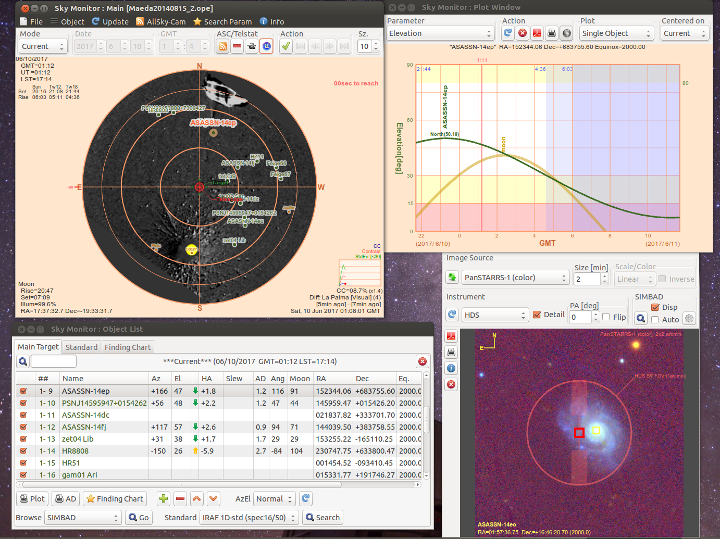Click grey globe icon in Plot Window
Screen dimensions: 720x539
point(567,33)
